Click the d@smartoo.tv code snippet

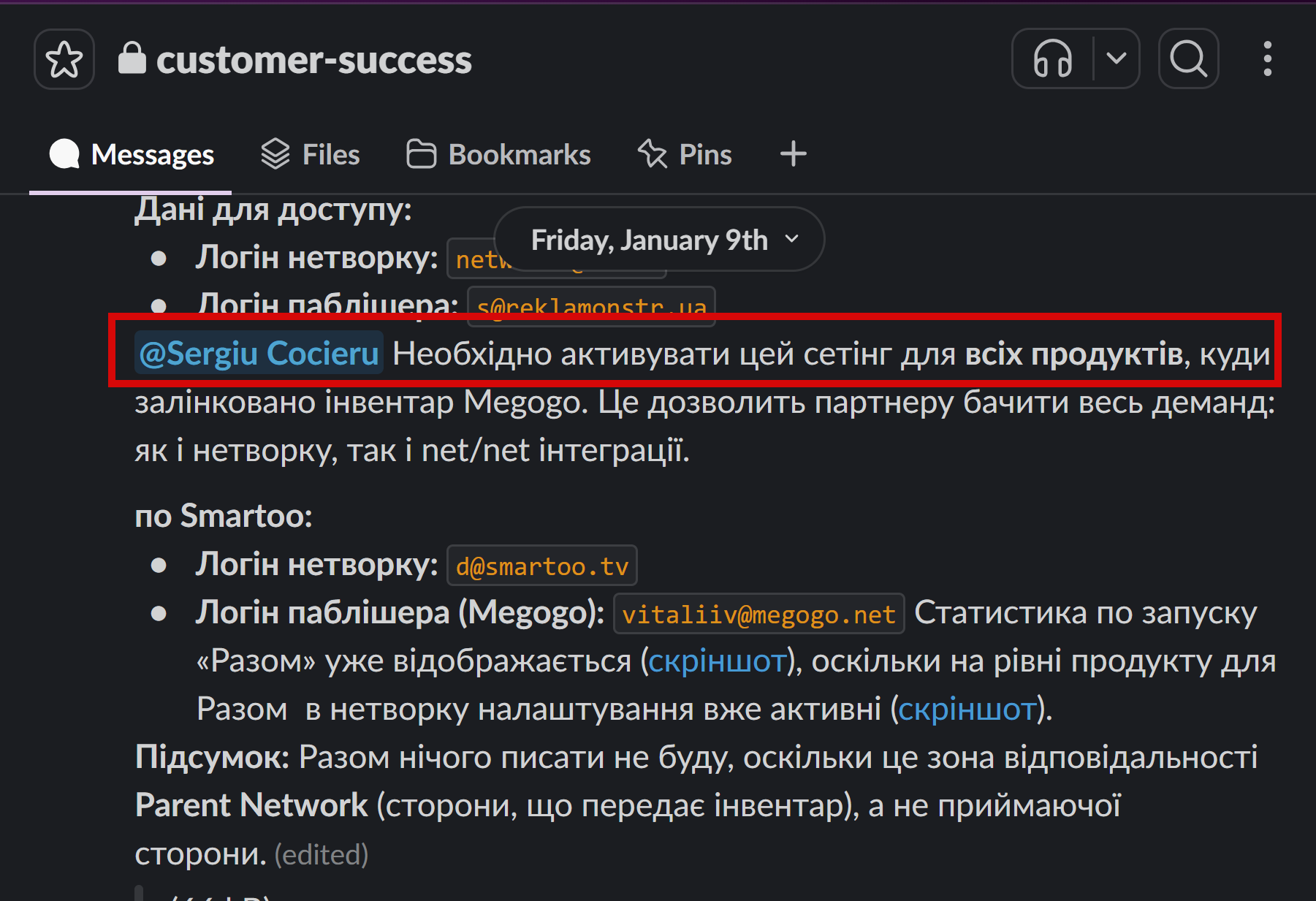point(541,566)
